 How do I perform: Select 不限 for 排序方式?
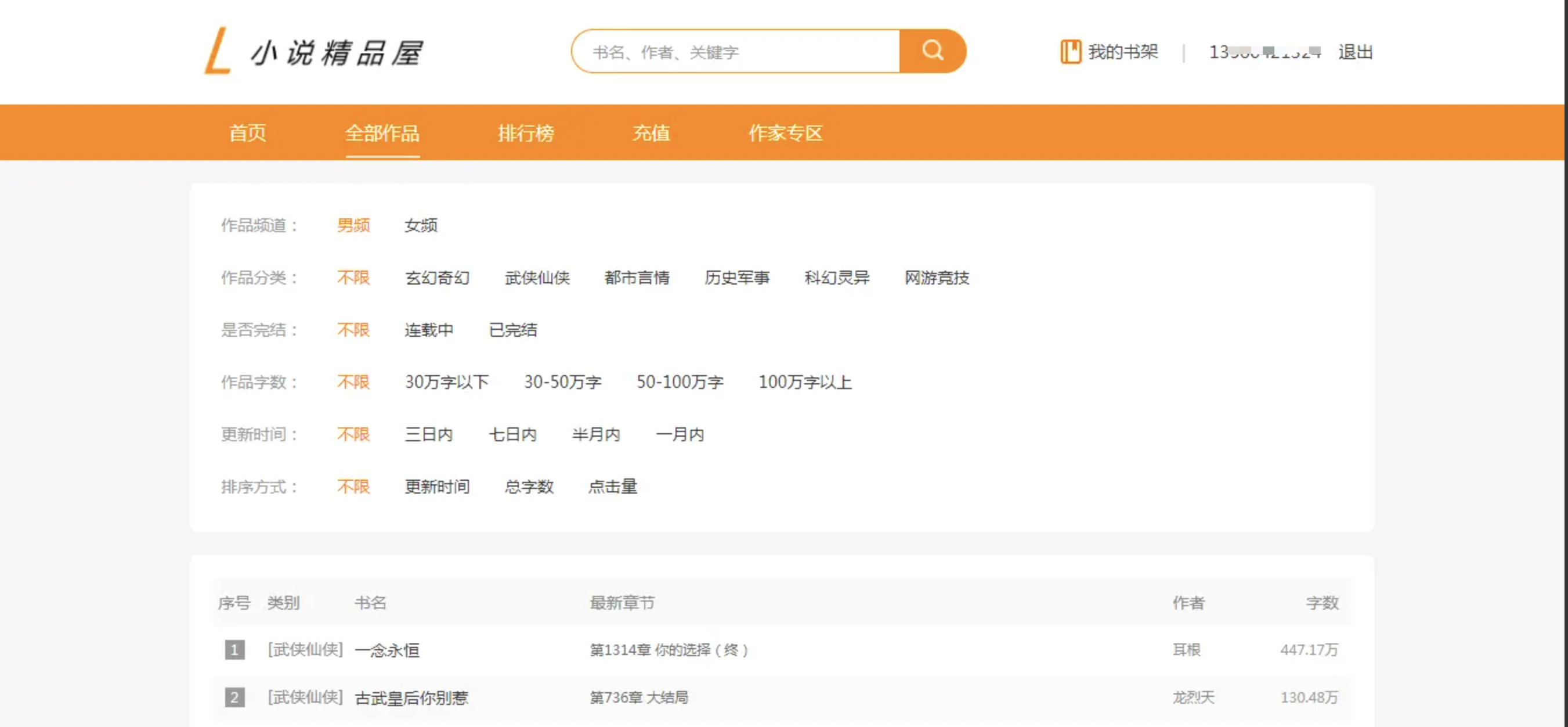tap(353, 487)
